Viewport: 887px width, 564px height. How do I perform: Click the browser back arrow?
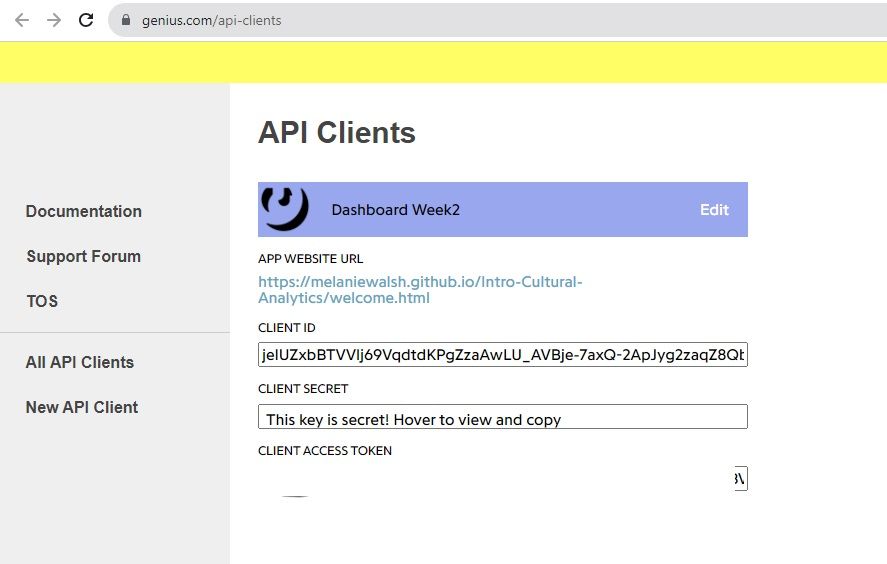point(22,20)
